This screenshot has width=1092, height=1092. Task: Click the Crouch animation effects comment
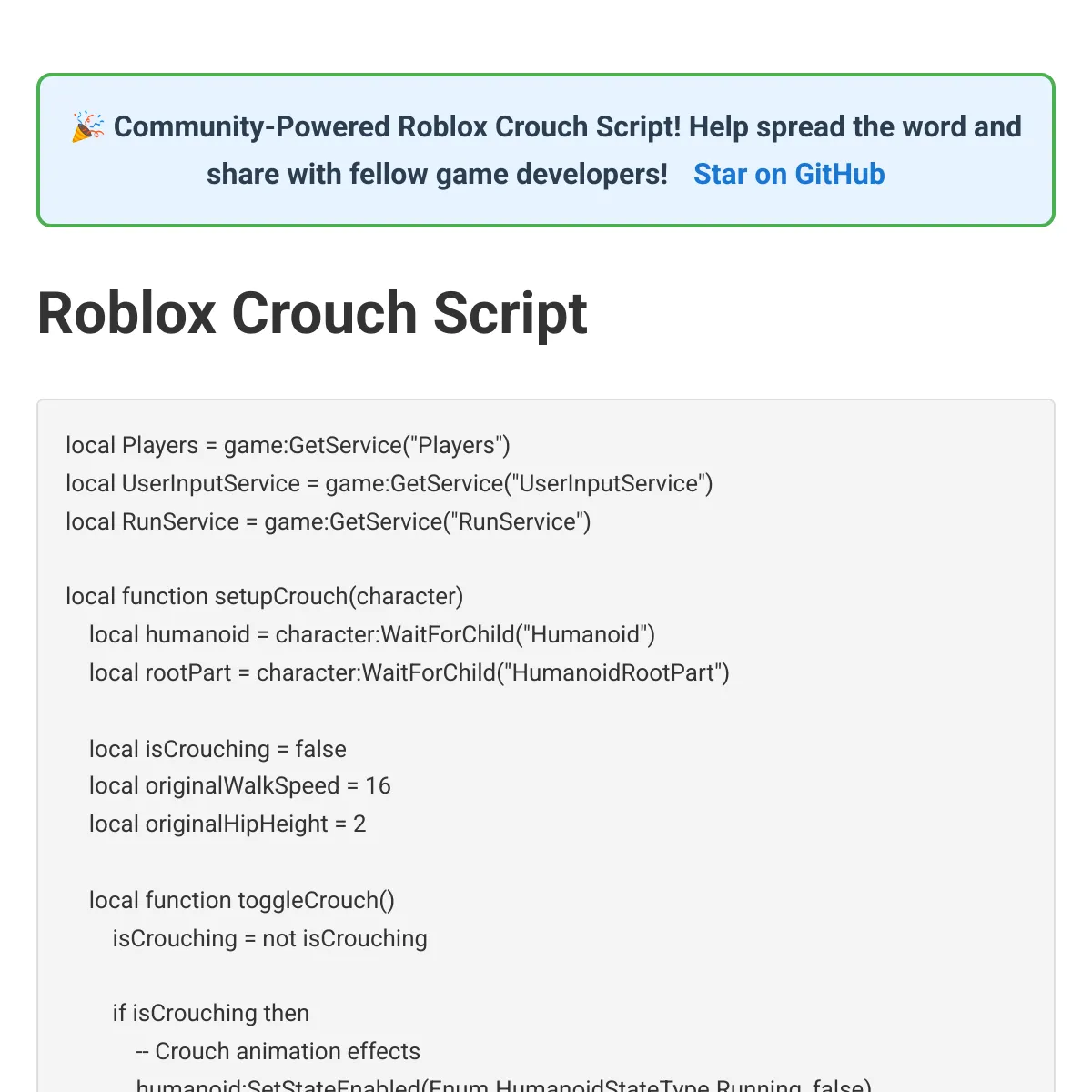pos(278,1051)
